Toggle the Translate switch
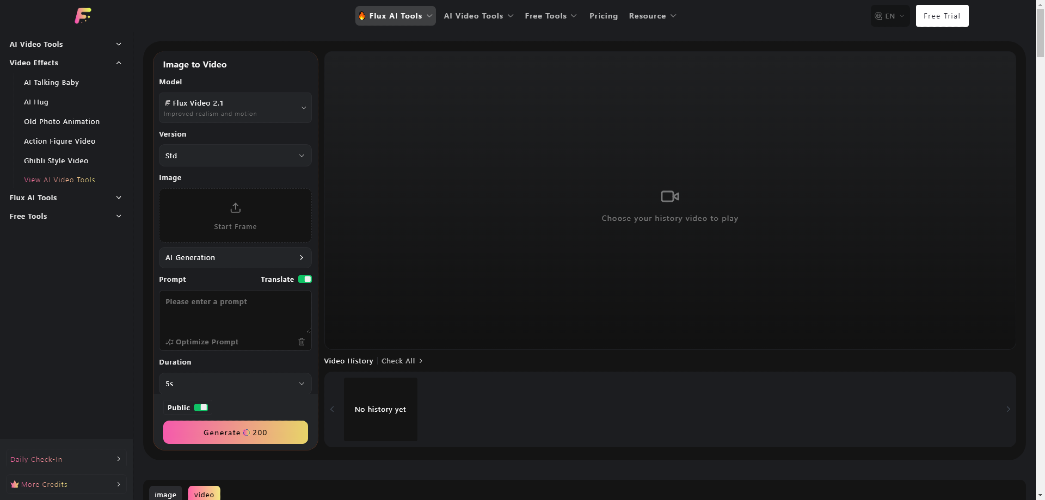Viewport: 1045px width, 500px height. click(305, 279)
